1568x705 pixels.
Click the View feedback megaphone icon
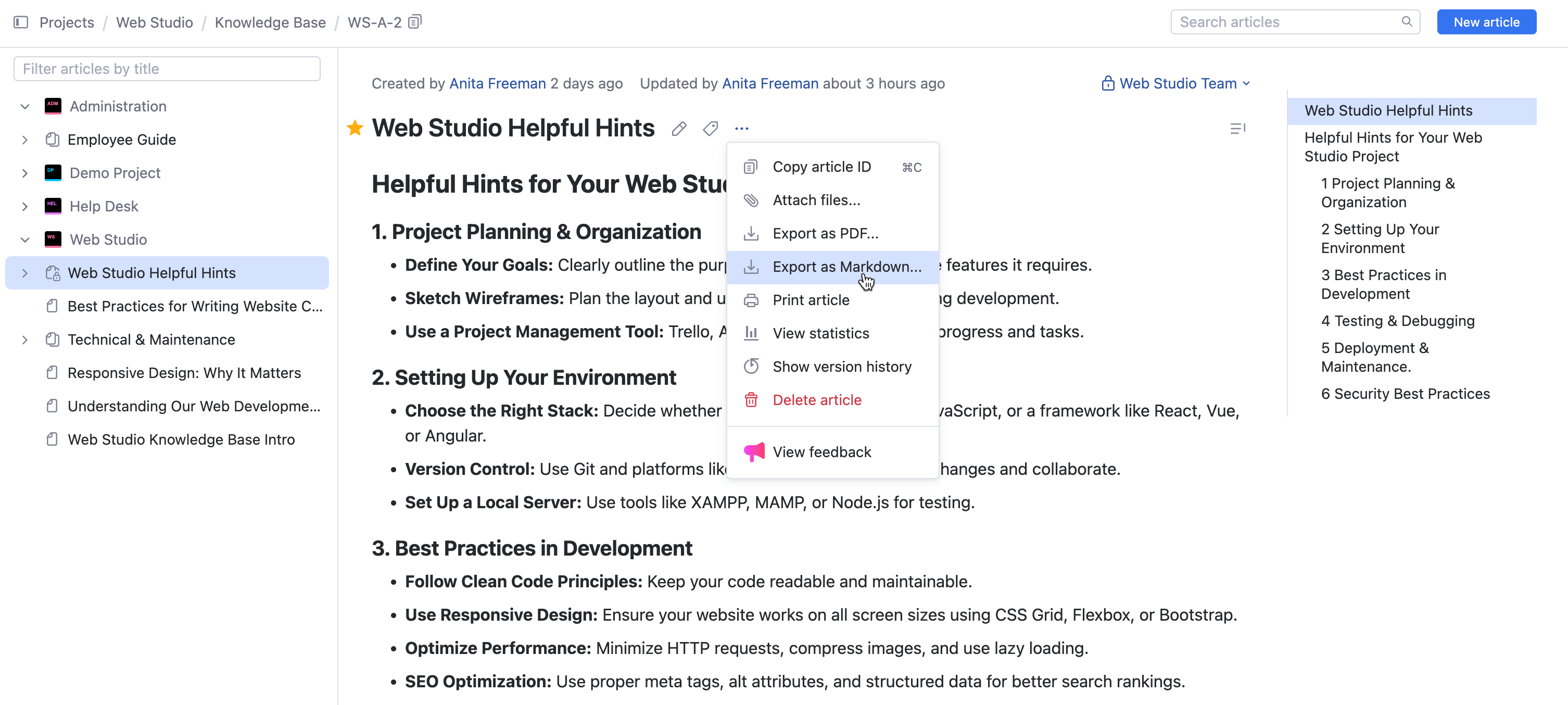click(754, 452)
